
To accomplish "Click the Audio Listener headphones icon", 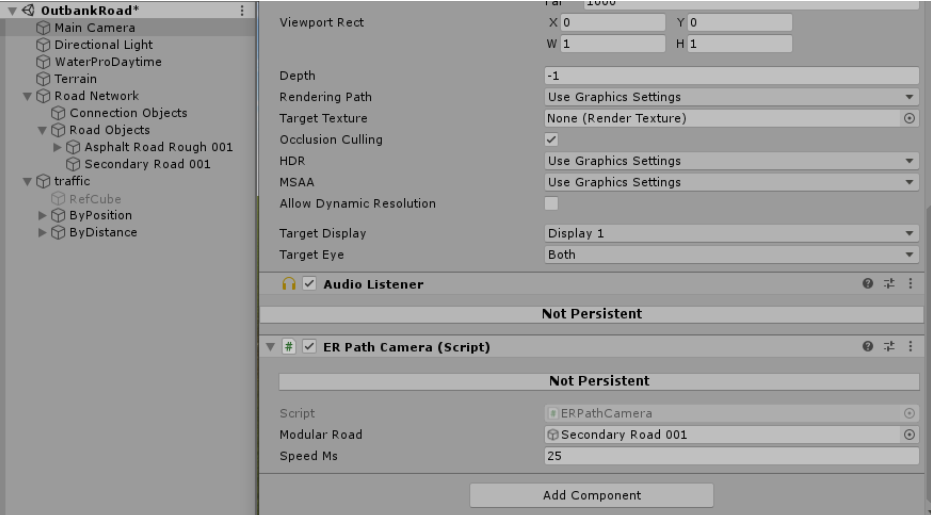I will pyautogui.click(x=280, y=285).
